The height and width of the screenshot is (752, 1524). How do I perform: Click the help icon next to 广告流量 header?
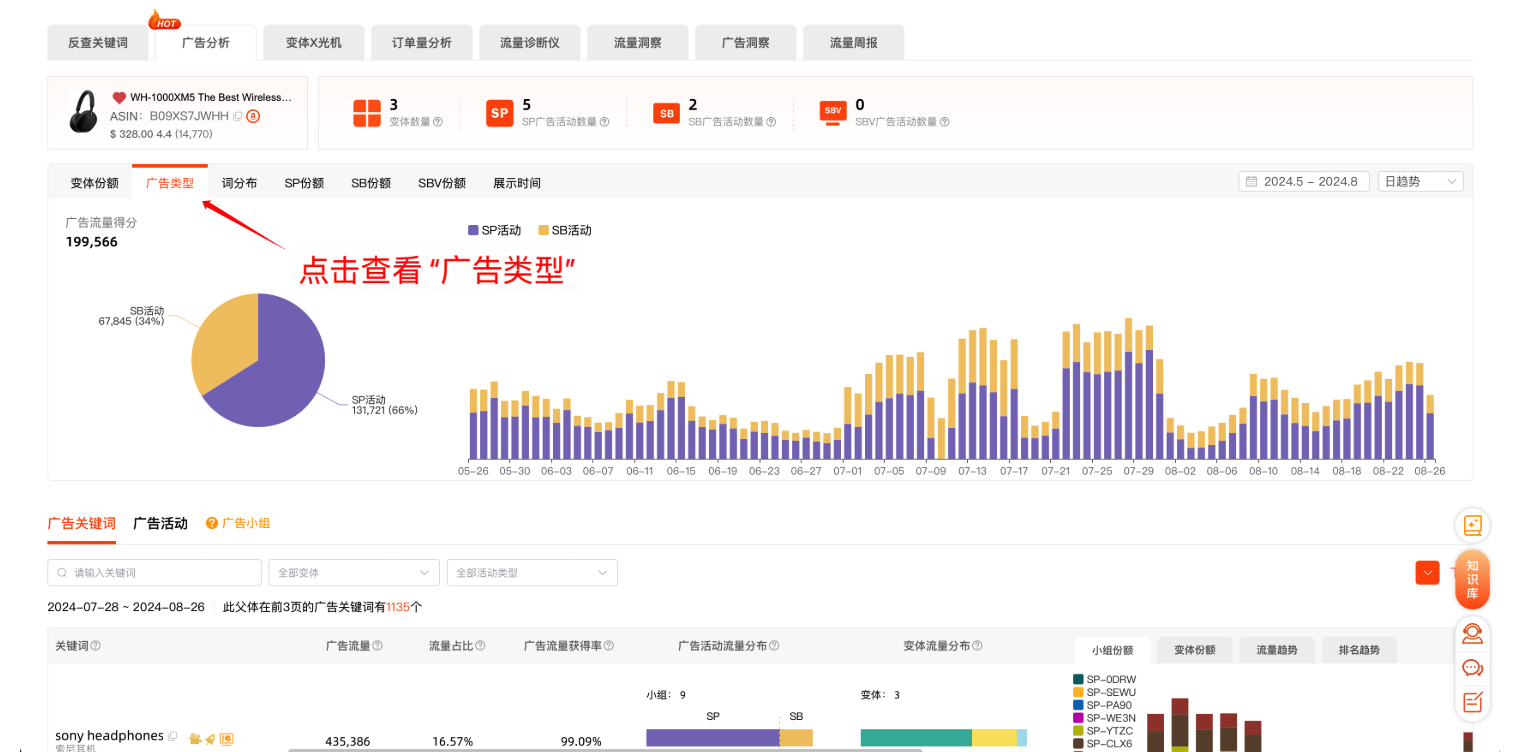(378, 646)
